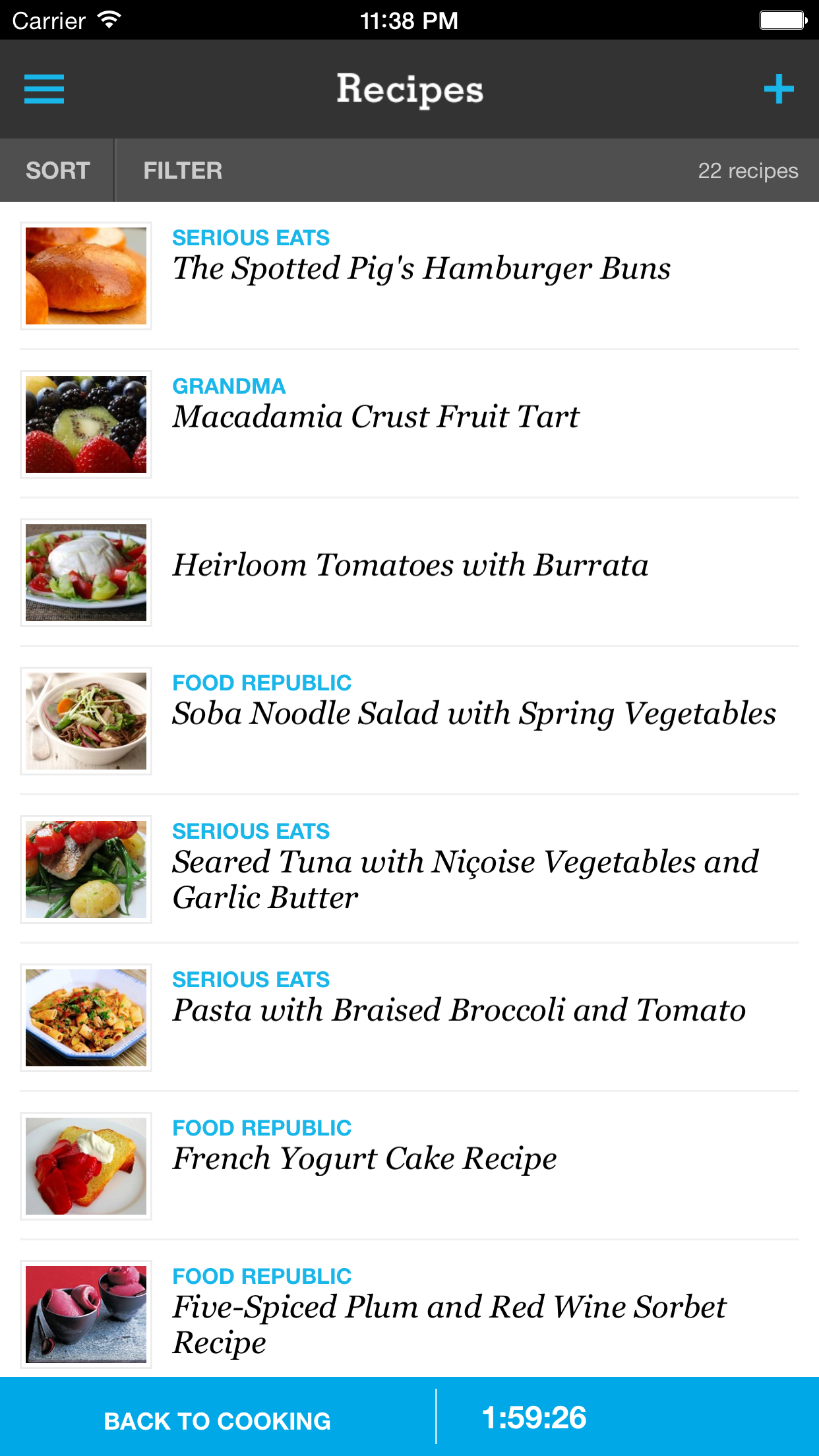Image resolution: width=819 pixels, height=1456 pixels.
Task: Tap the soba noodle bowl thumbnail
Action: 86,721
